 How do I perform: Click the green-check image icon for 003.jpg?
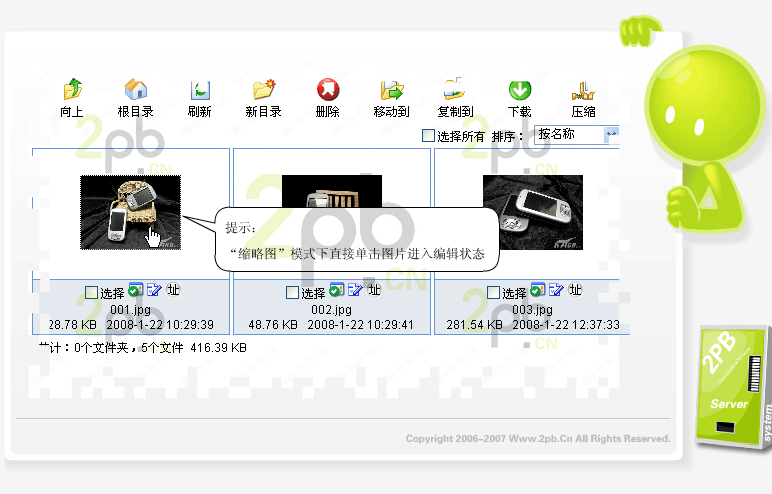pyautogui.click(x=537, y=290)
